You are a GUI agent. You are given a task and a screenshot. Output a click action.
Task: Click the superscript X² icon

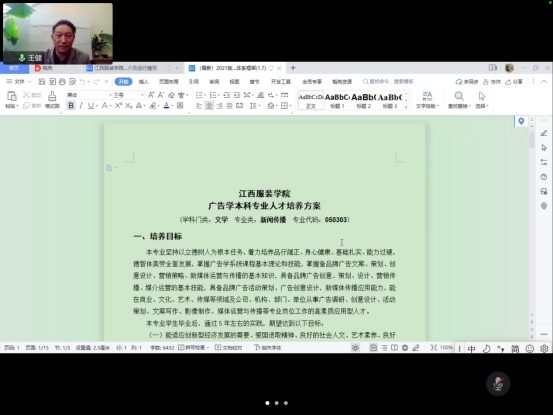[118, 105]
